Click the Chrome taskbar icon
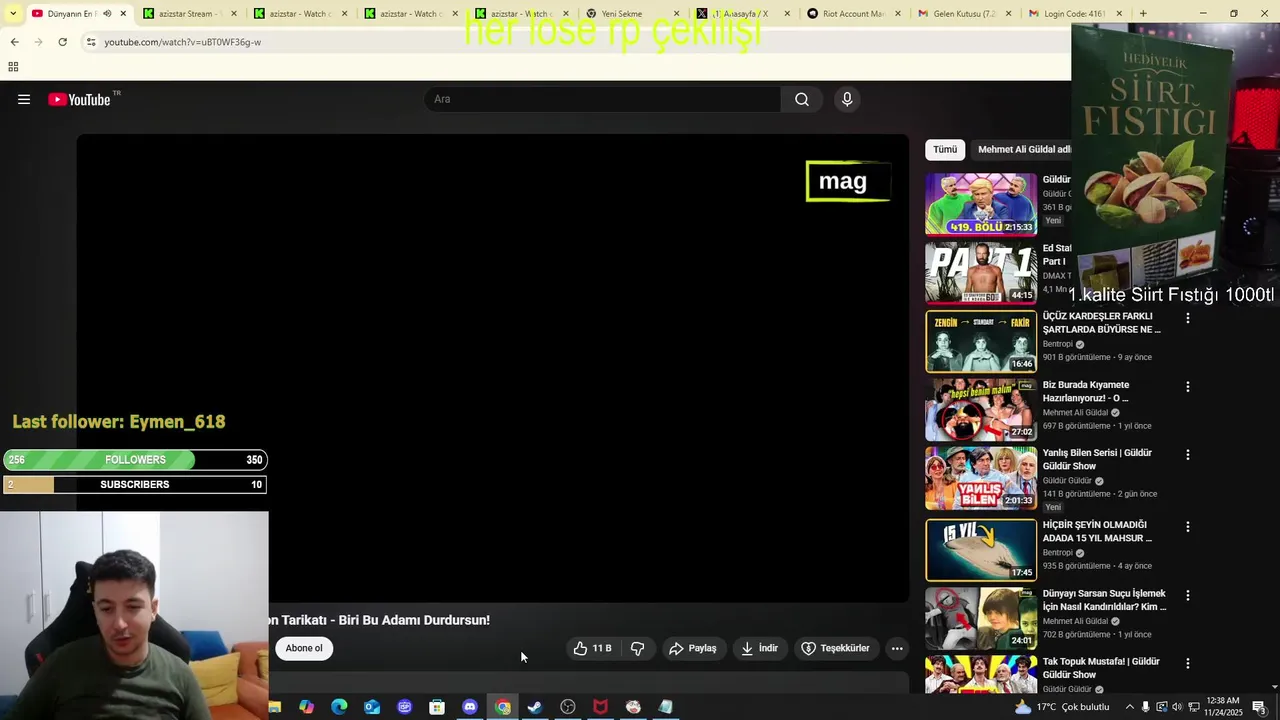1280x720 pixels. 503,707
